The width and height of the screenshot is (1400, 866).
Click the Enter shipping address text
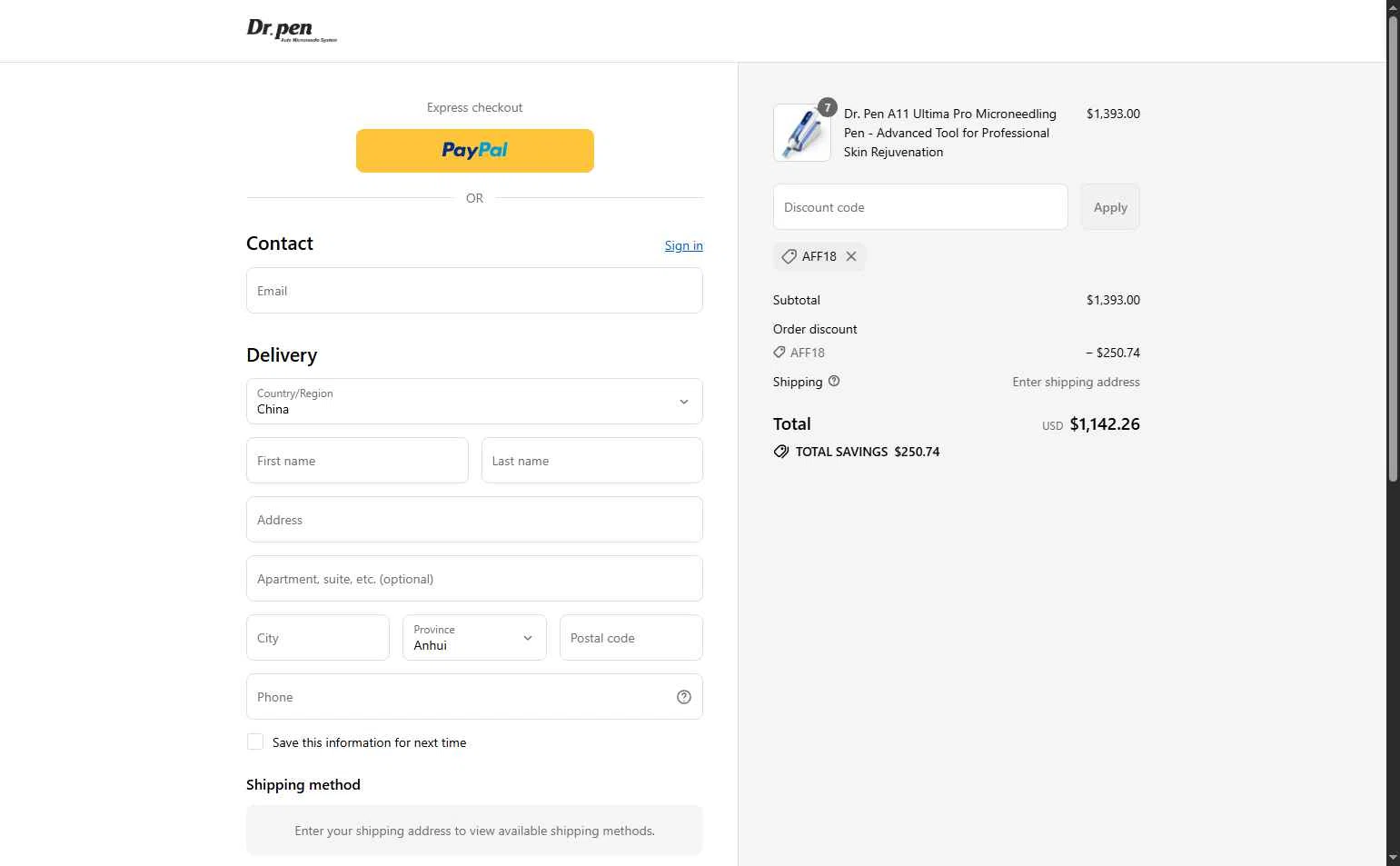1076,382
